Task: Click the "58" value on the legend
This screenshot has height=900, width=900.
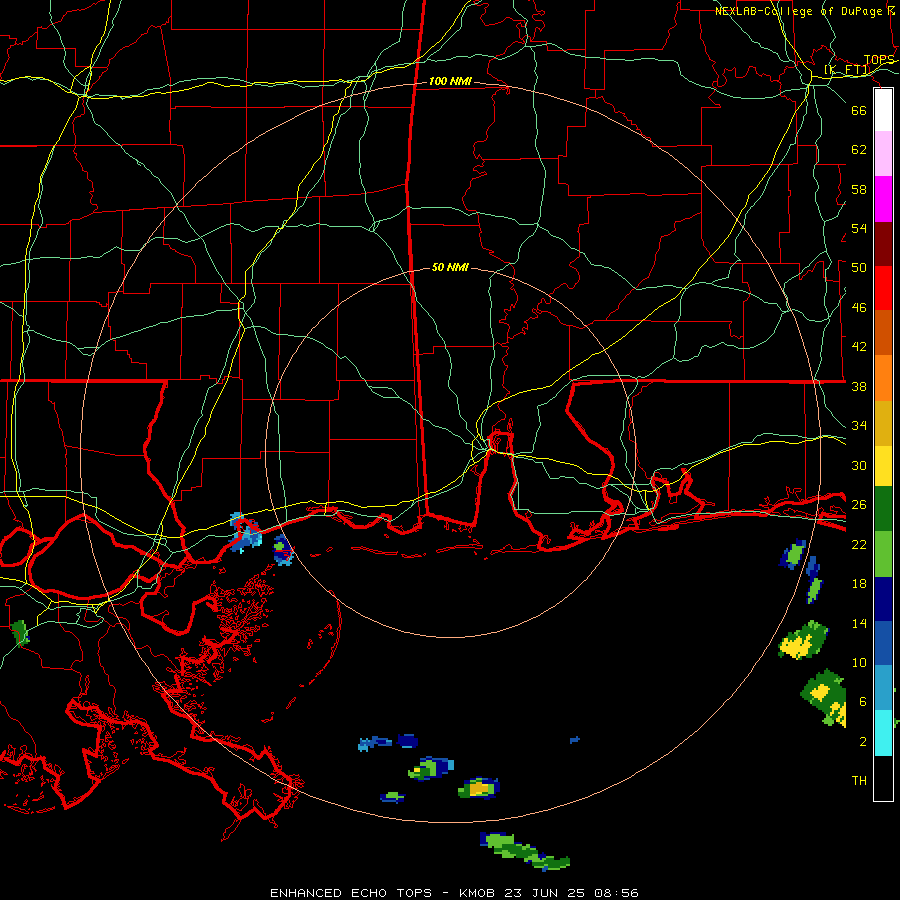Action: [x=859, y=189]
